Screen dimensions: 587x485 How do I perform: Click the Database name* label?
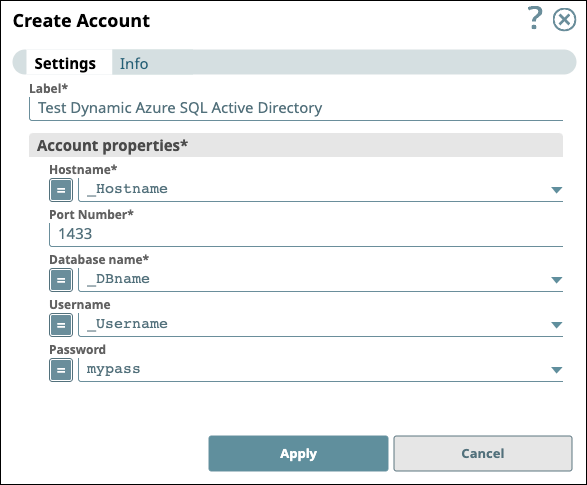click(x=99, y=259)
